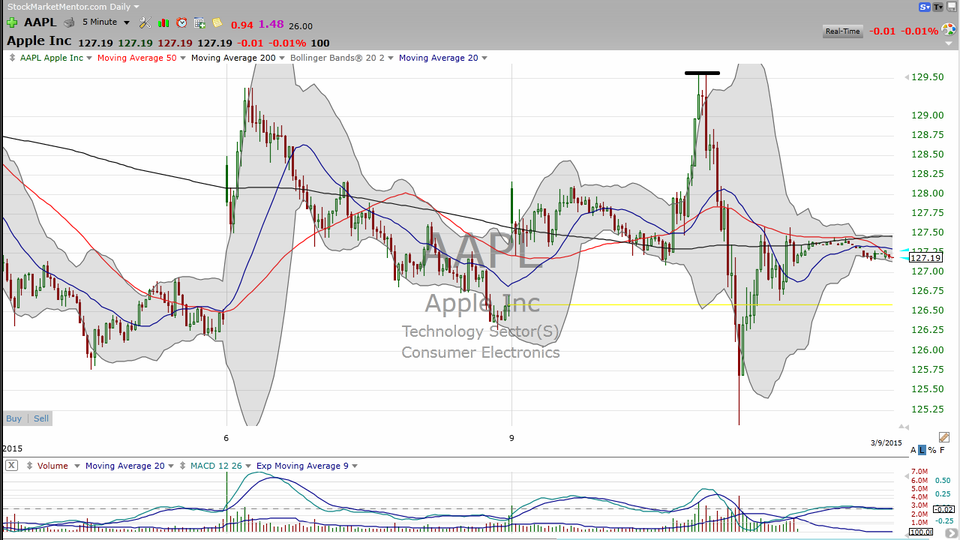This screenshot has width=960, height=540.
Task: Click the add-to-watchlist table icon
Action: pyautogui.click(x=200, y=23)
